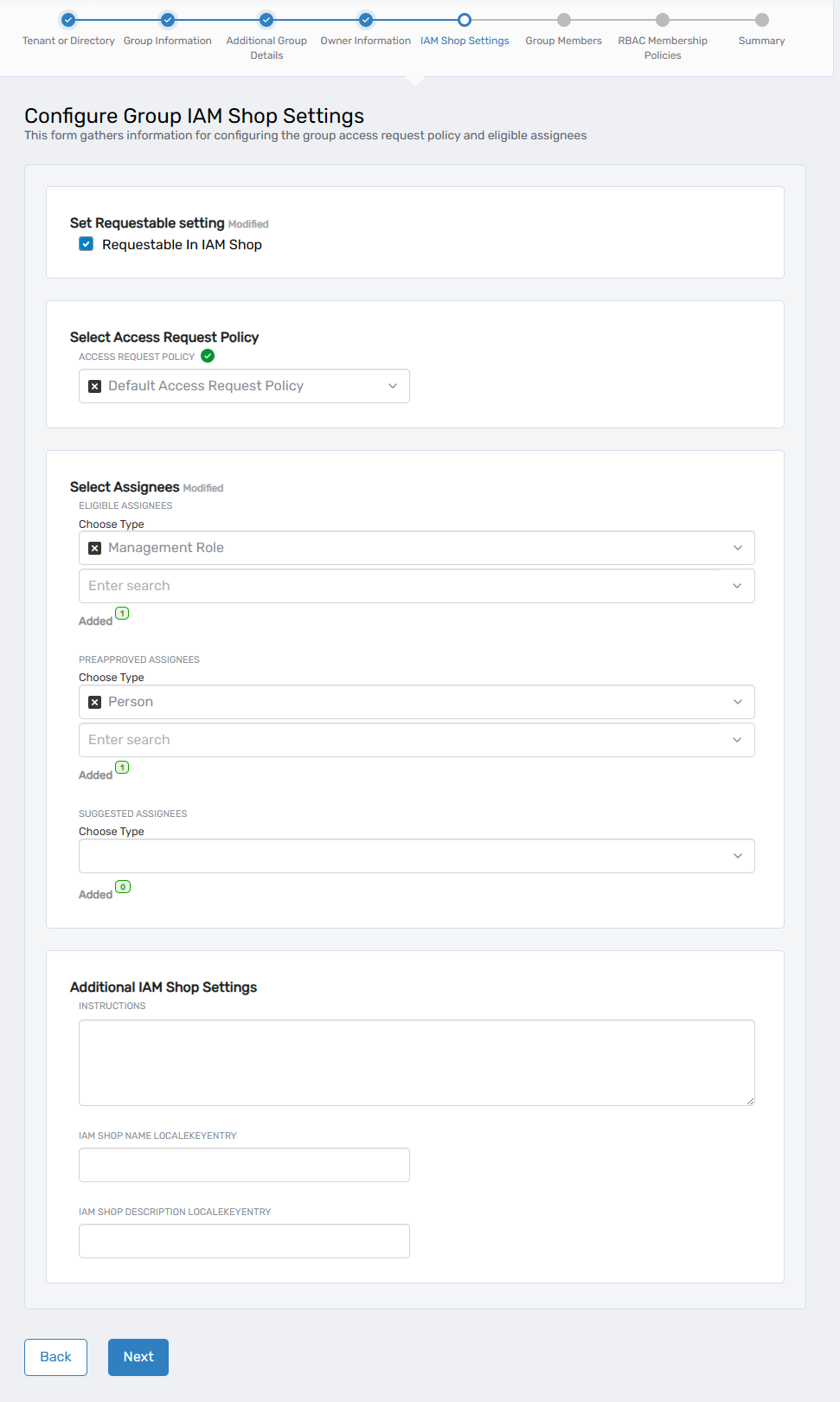Clear the Default Access Request Policy selection
840x1402 pixels.
[95, 386]
